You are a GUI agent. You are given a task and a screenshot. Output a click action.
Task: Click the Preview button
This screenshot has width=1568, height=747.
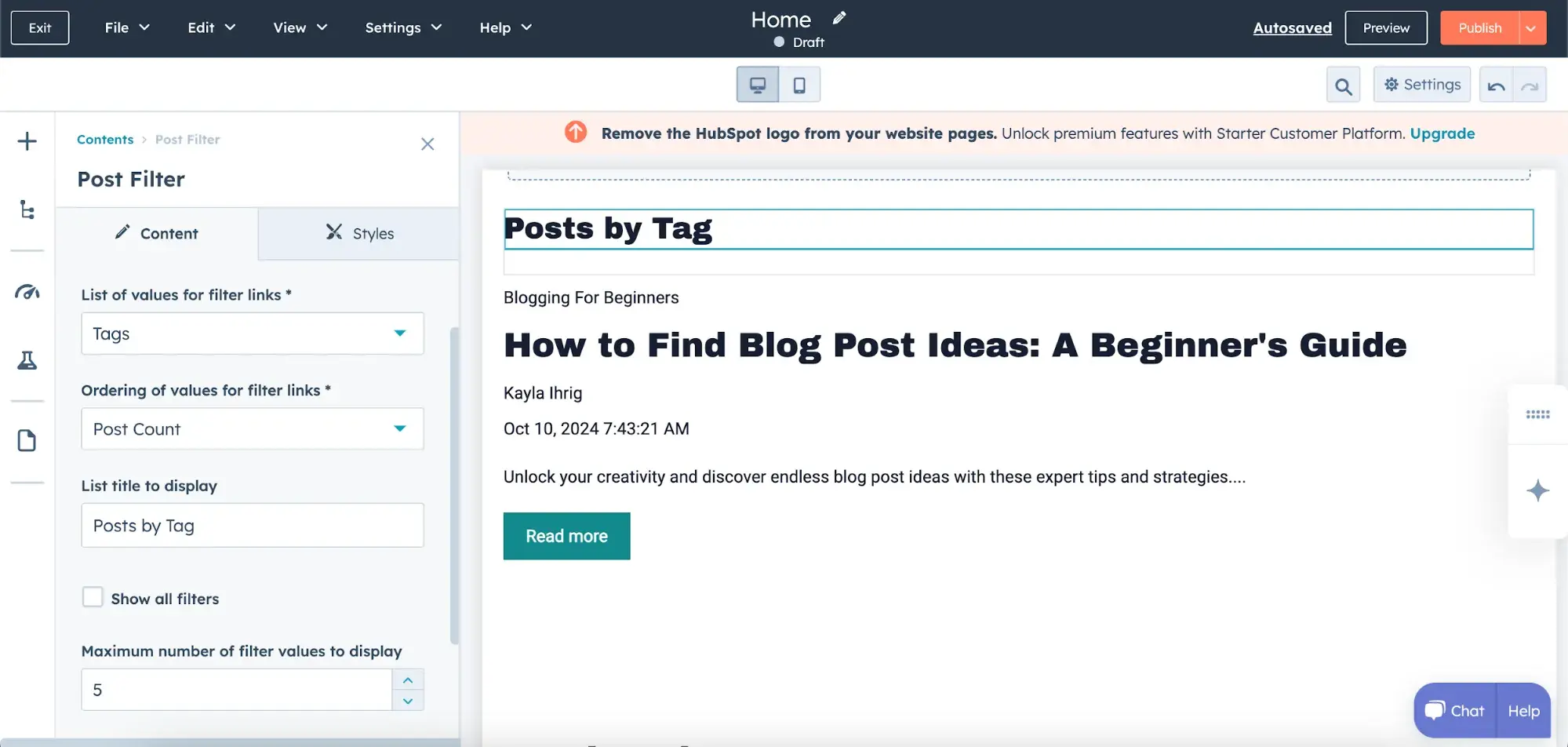(x=1386, y=28)
